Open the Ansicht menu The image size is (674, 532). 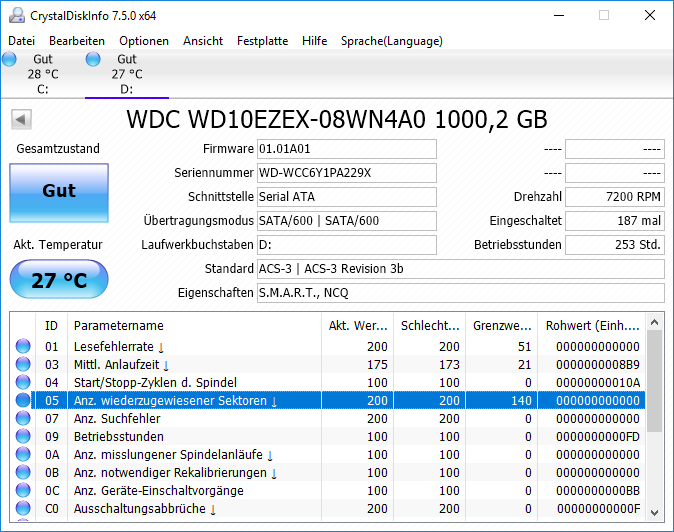tap(203, 41)
